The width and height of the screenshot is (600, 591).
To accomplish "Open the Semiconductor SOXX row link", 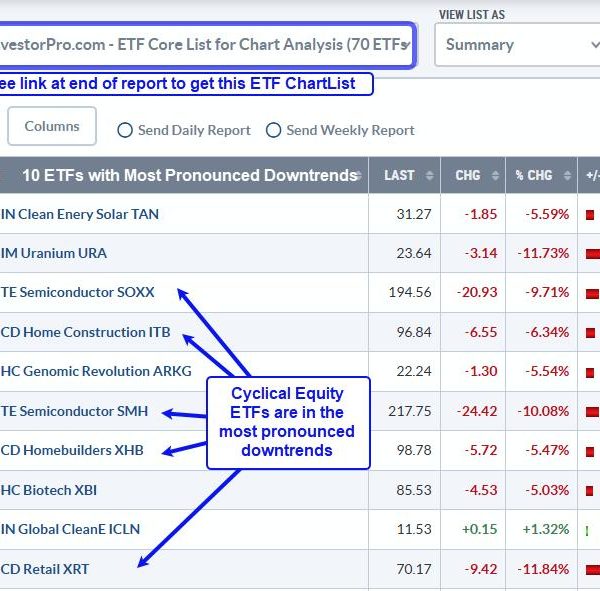I will point(77,292).
